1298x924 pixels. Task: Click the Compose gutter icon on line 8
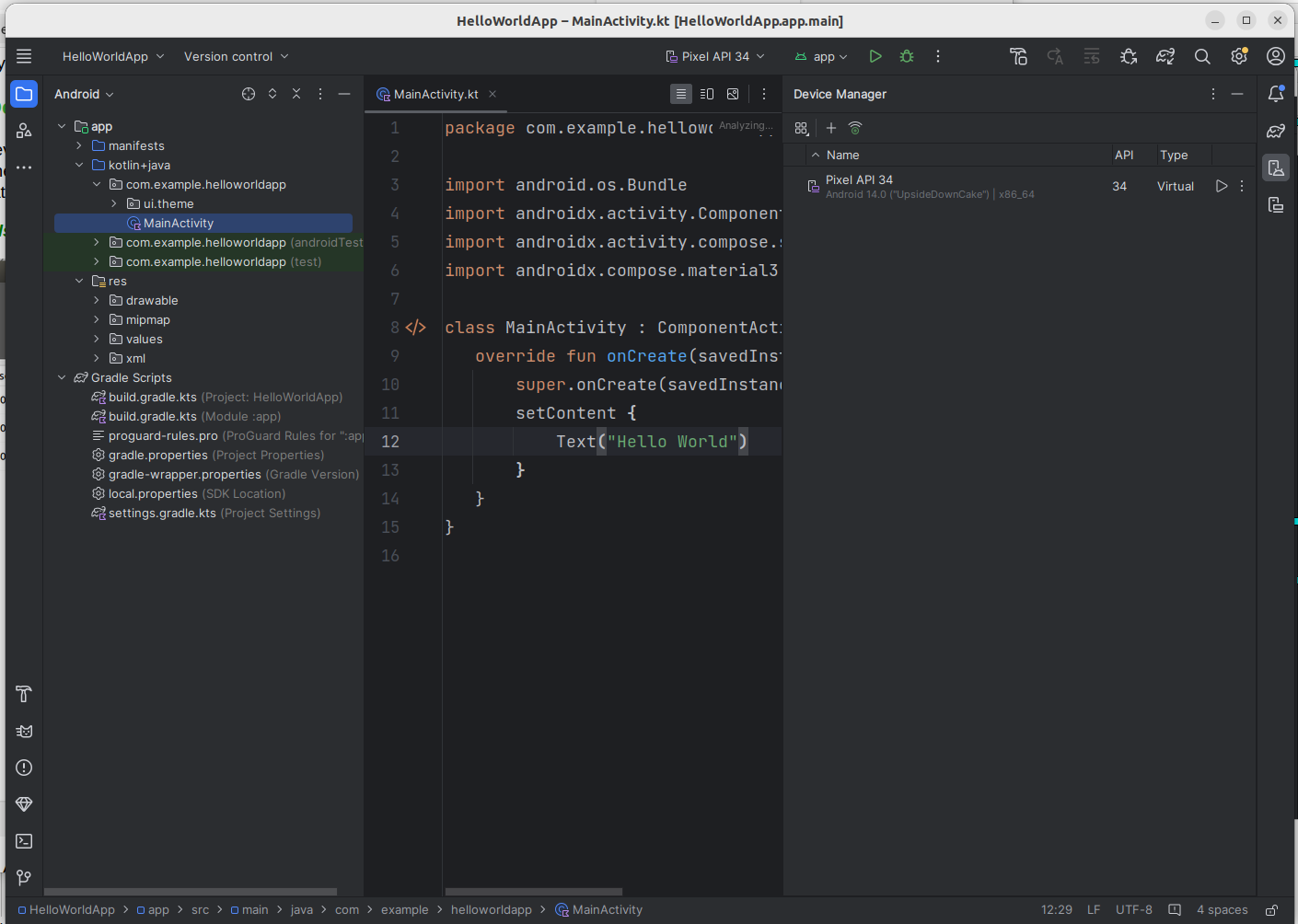[416, 328]
